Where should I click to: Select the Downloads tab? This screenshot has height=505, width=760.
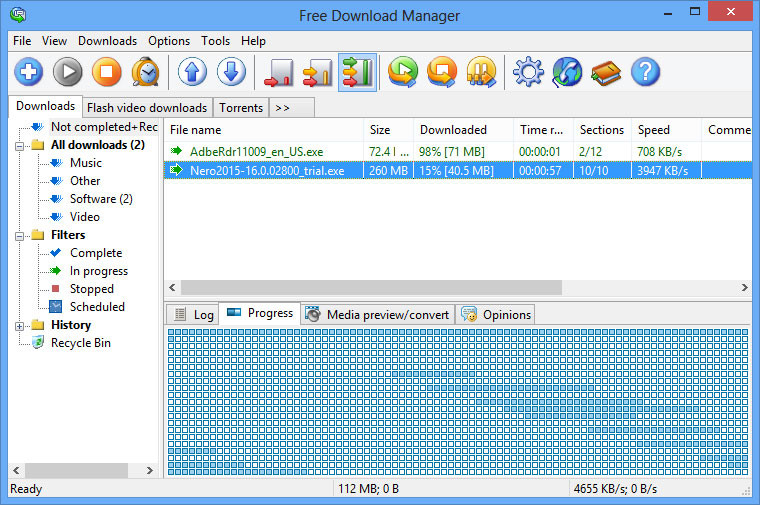click(46, 106)
